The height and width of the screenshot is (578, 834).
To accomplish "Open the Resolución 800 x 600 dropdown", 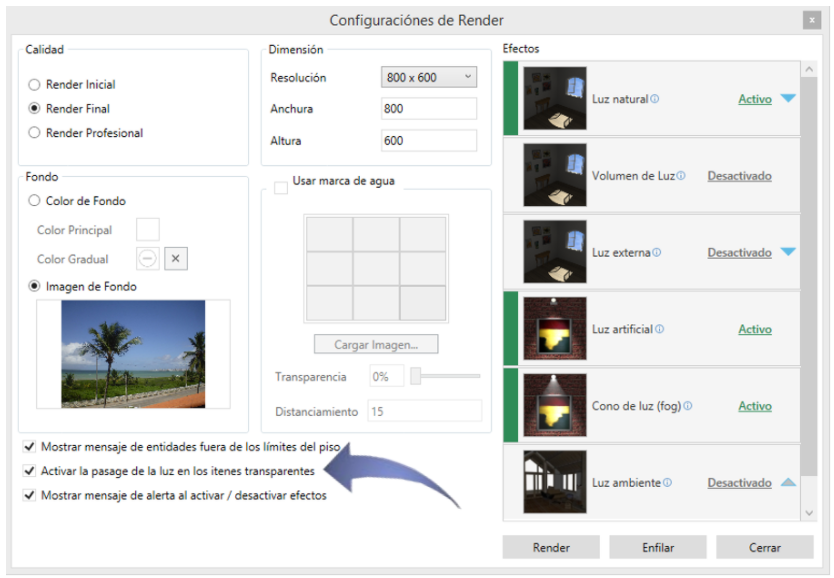I will pyautogui.click(x=429, y=77).
